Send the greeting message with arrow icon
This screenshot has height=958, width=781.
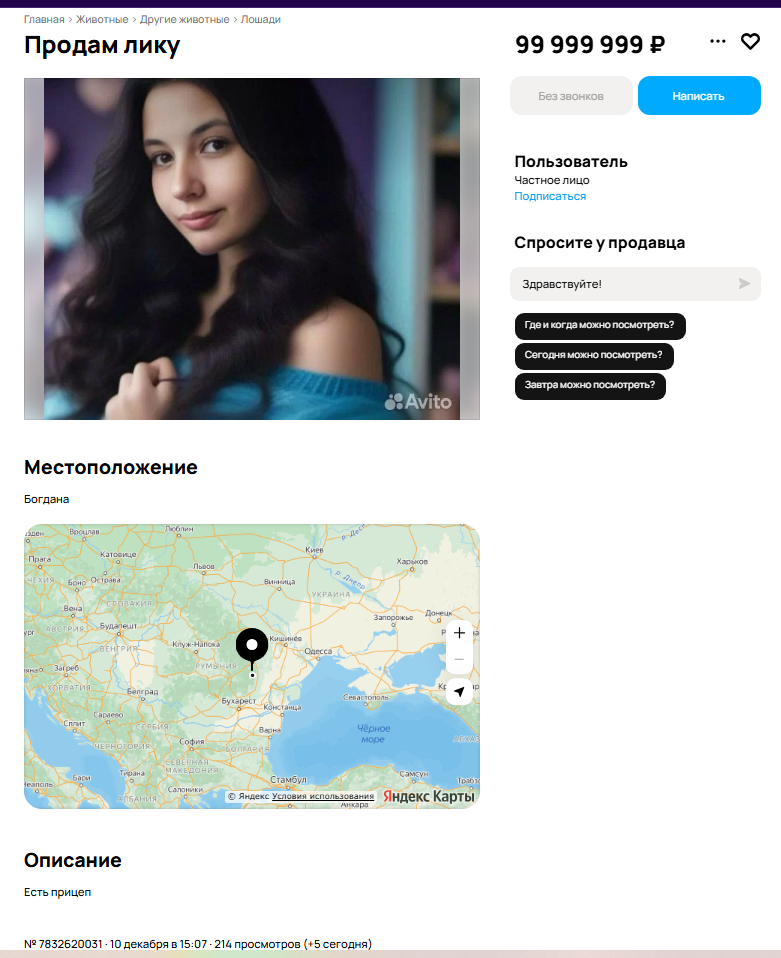(x=744, y=283)
